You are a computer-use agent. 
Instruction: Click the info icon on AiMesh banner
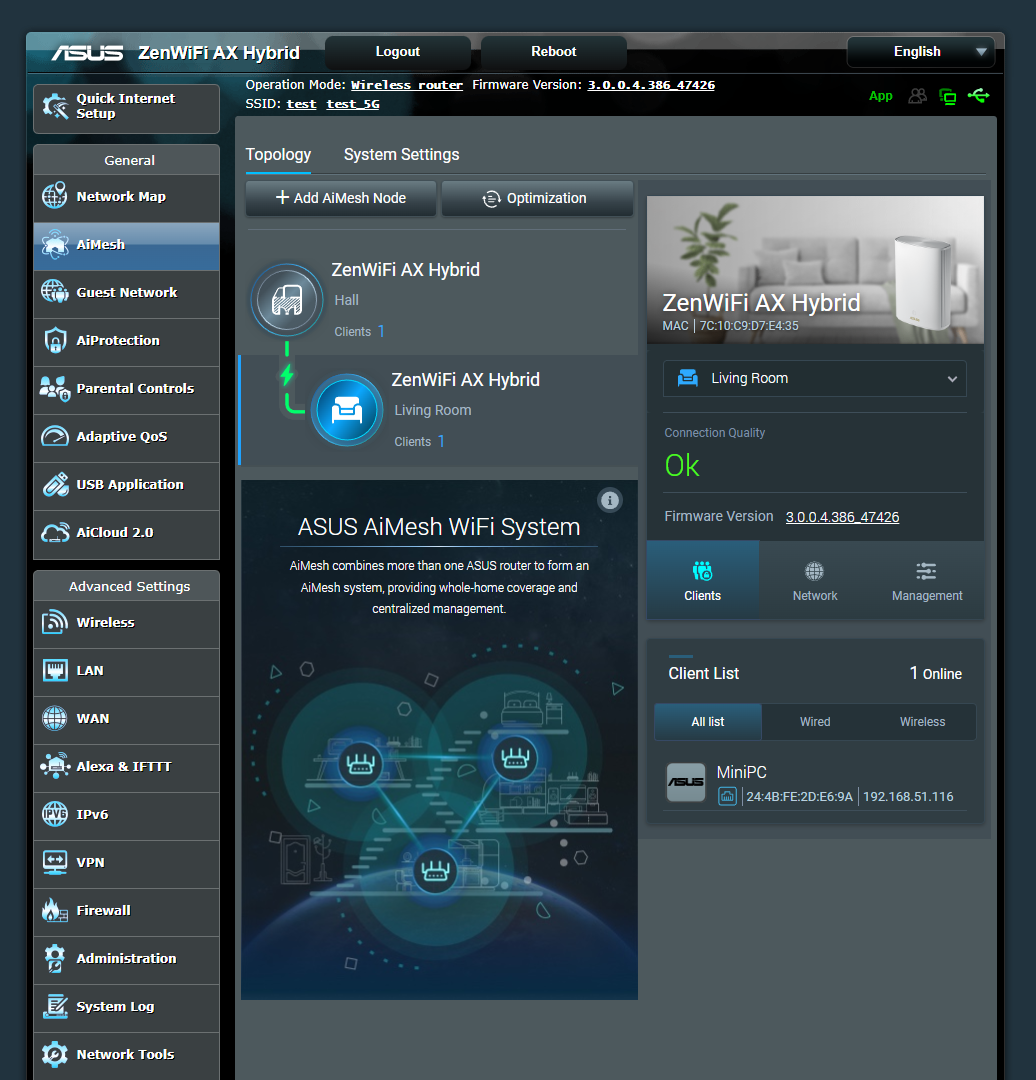point(610,500)
